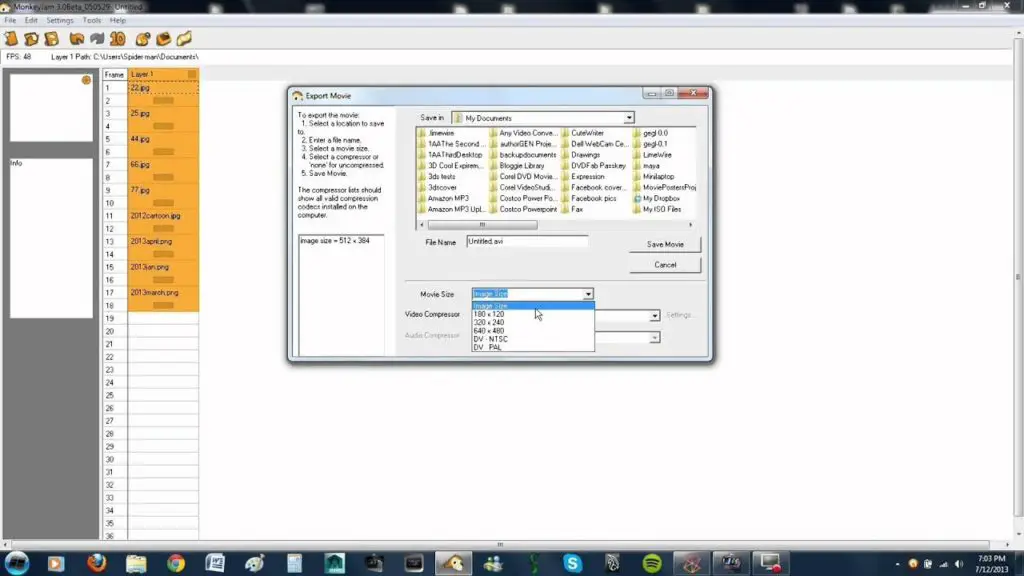Choose 640 x 480 from Movie Size list
1024x576 pixels.
click(x=488, y=331)
